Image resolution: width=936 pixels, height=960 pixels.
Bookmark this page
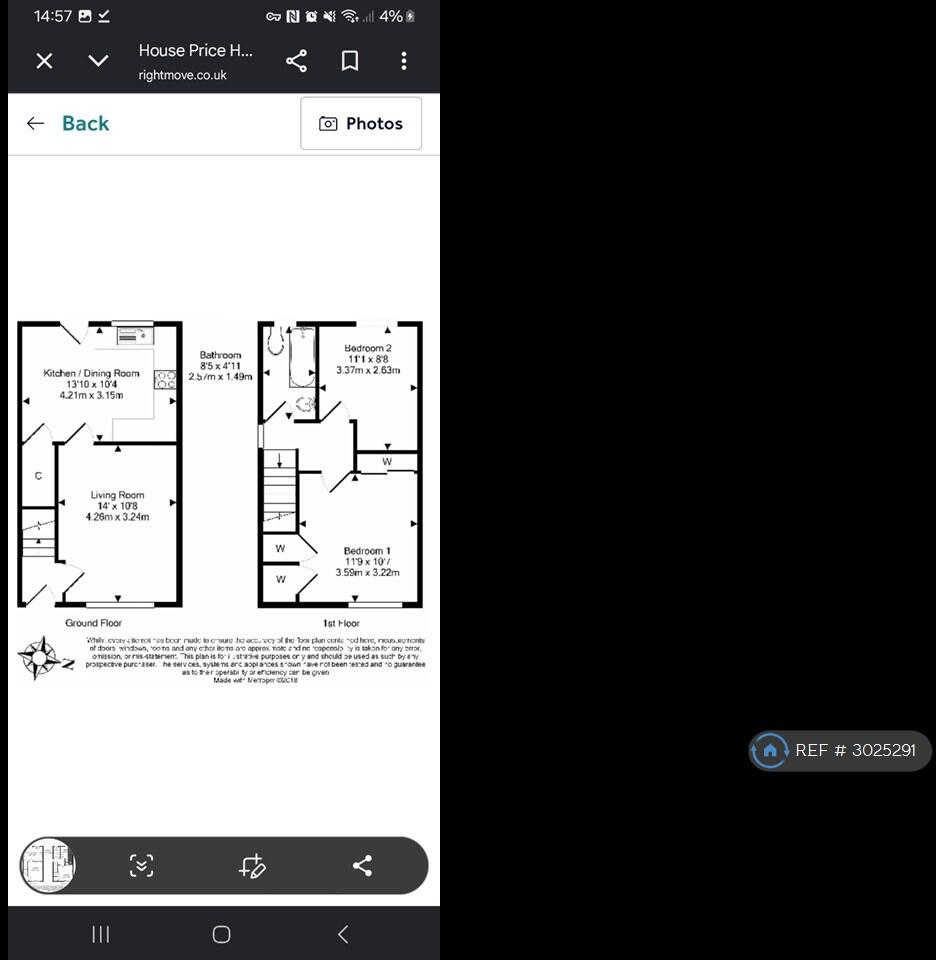(x=350, y=61)
